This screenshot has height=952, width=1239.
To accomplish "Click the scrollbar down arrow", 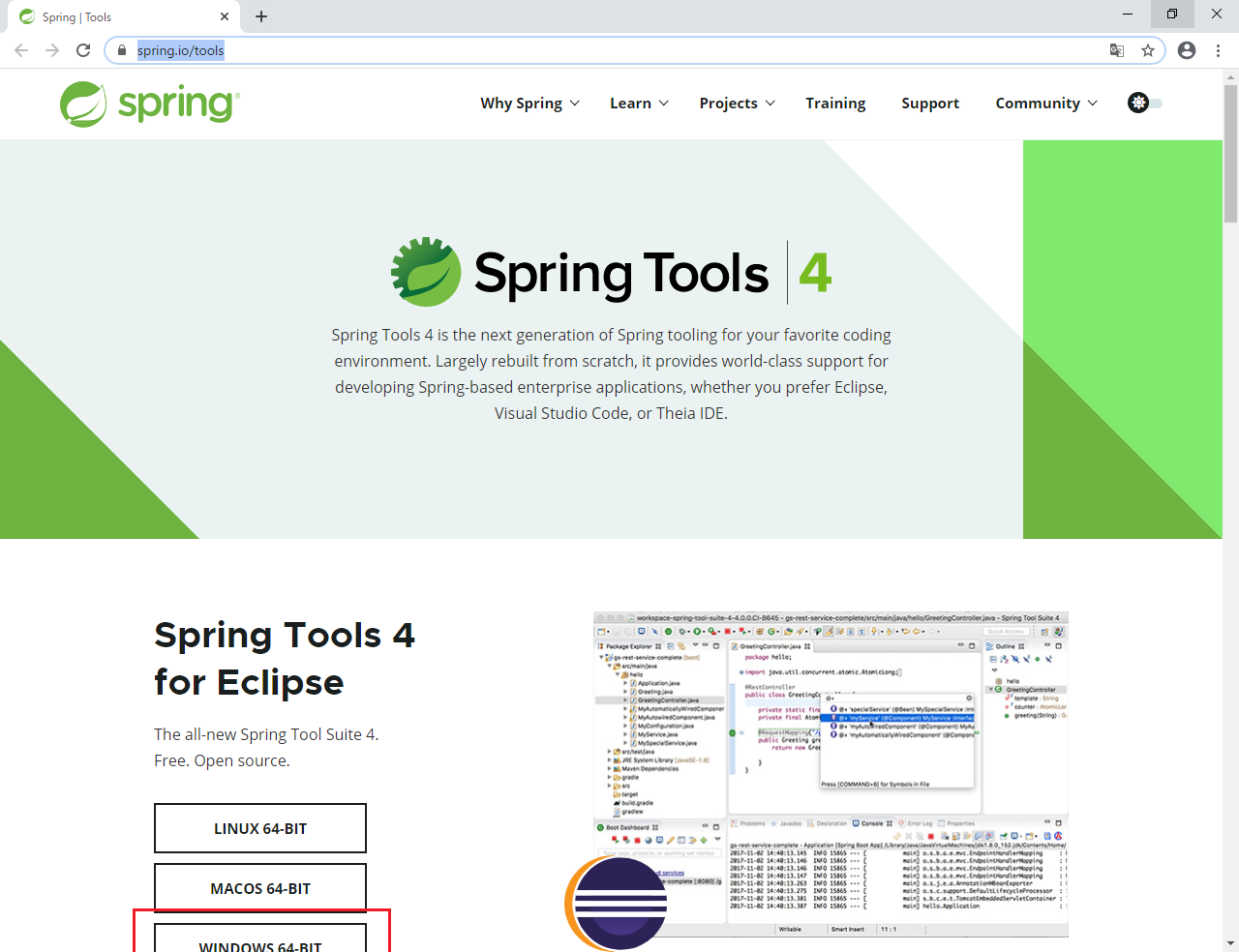I will [x=1230, y=943].
